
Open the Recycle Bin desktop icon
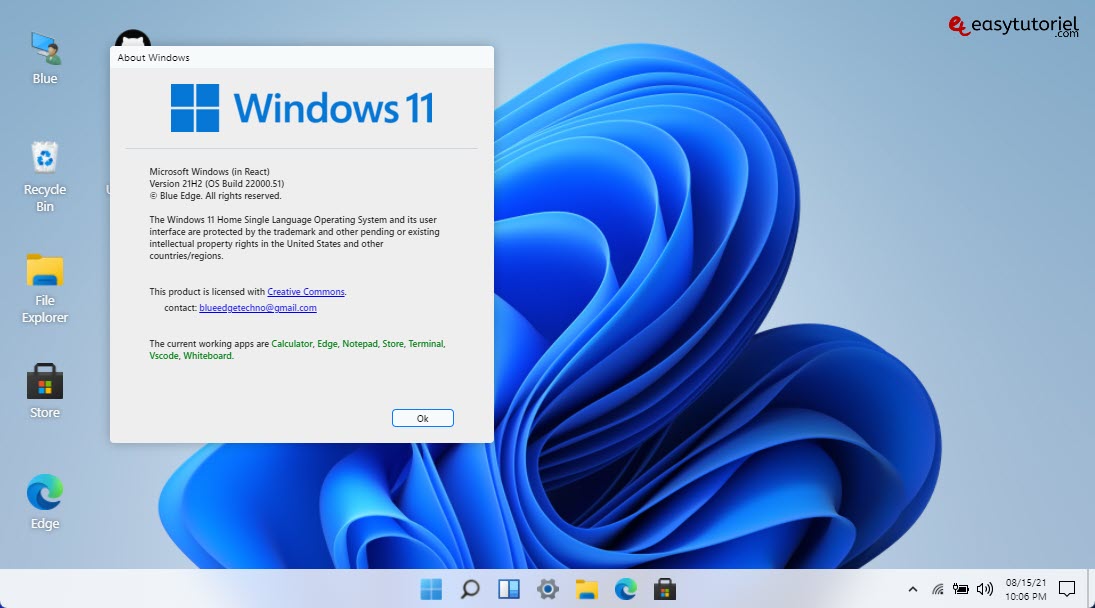point(45,176)
